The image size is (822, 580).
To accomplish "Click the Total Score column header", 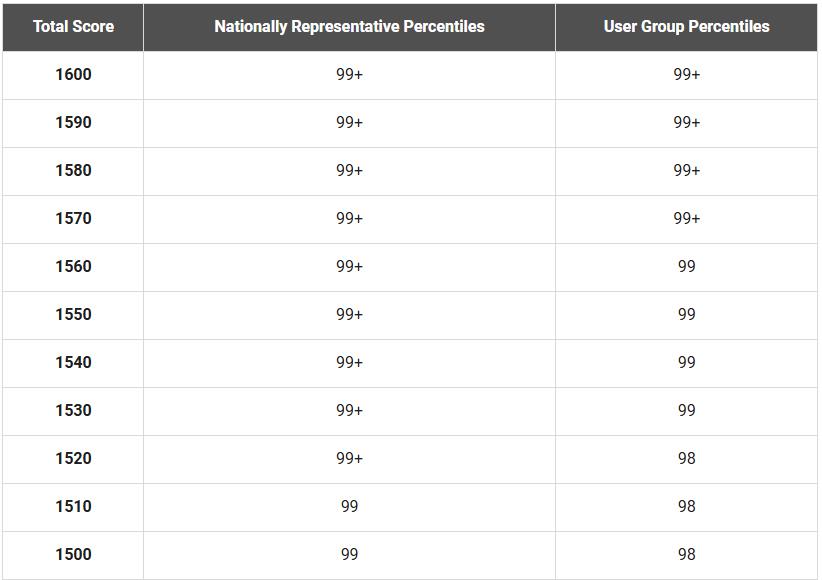I will coord(73,26).
